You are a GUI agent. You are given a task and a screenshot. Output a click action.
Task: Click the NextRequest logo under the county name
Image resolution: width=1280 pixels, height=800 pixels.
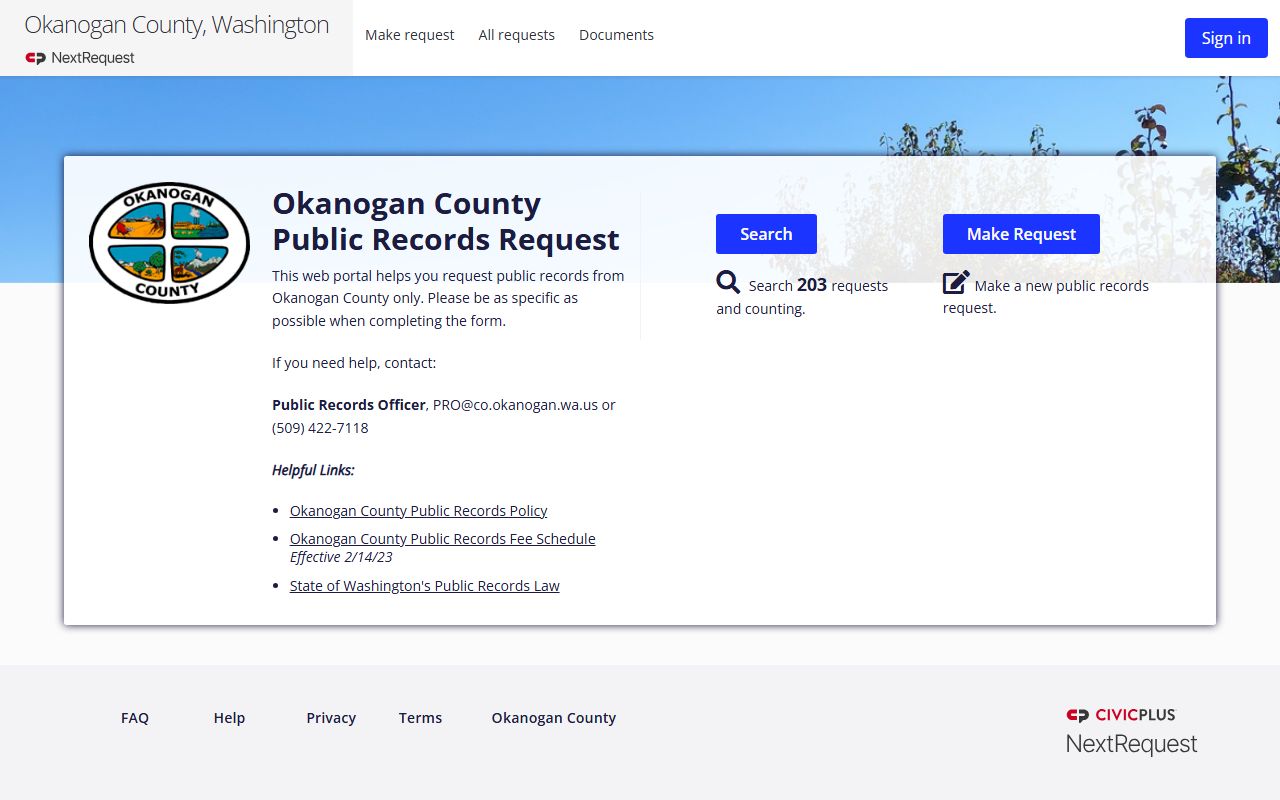80,58
